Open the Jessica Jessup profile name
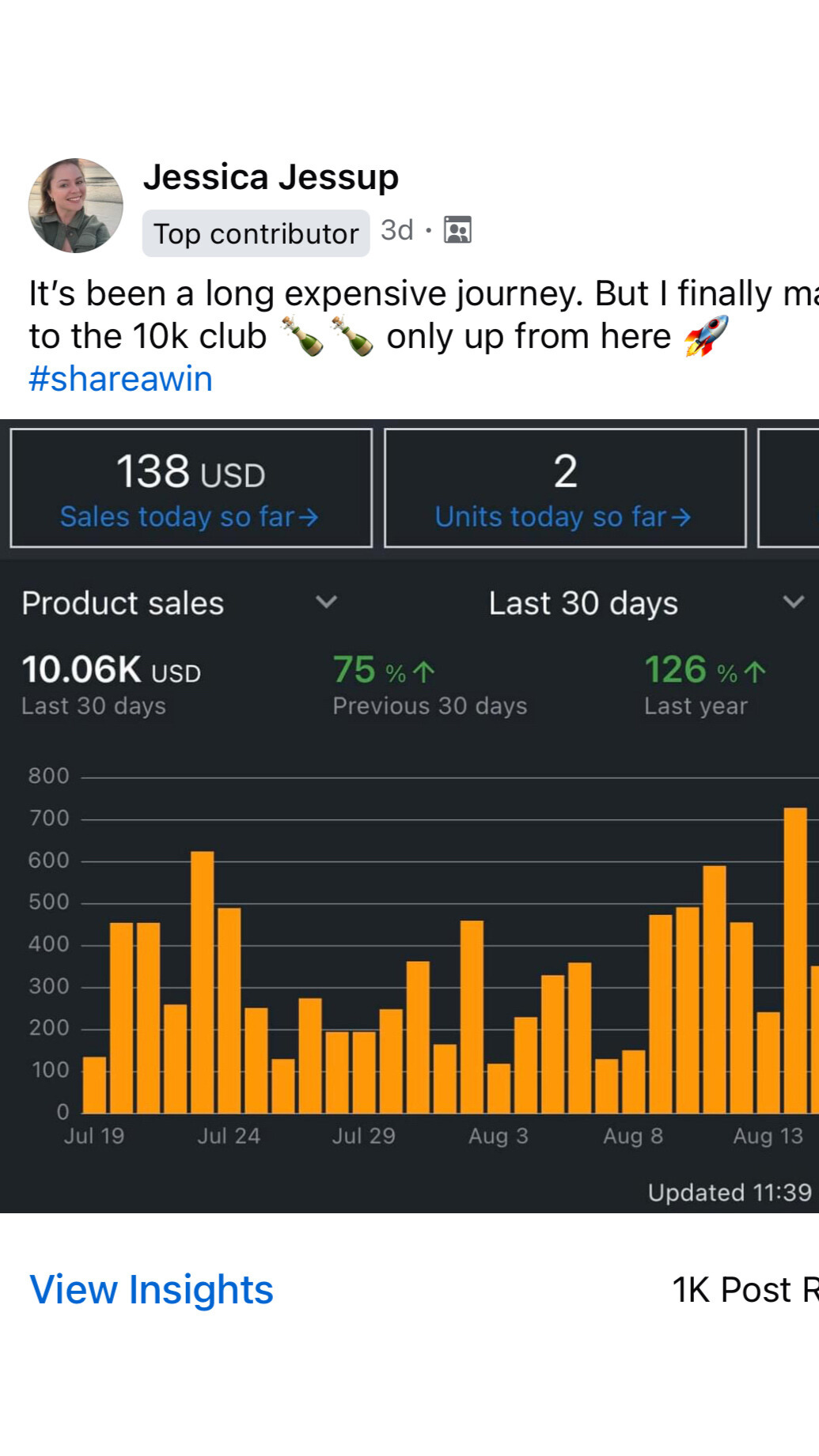Viewport: 819px width, 1456px height. tap(271, 177)
